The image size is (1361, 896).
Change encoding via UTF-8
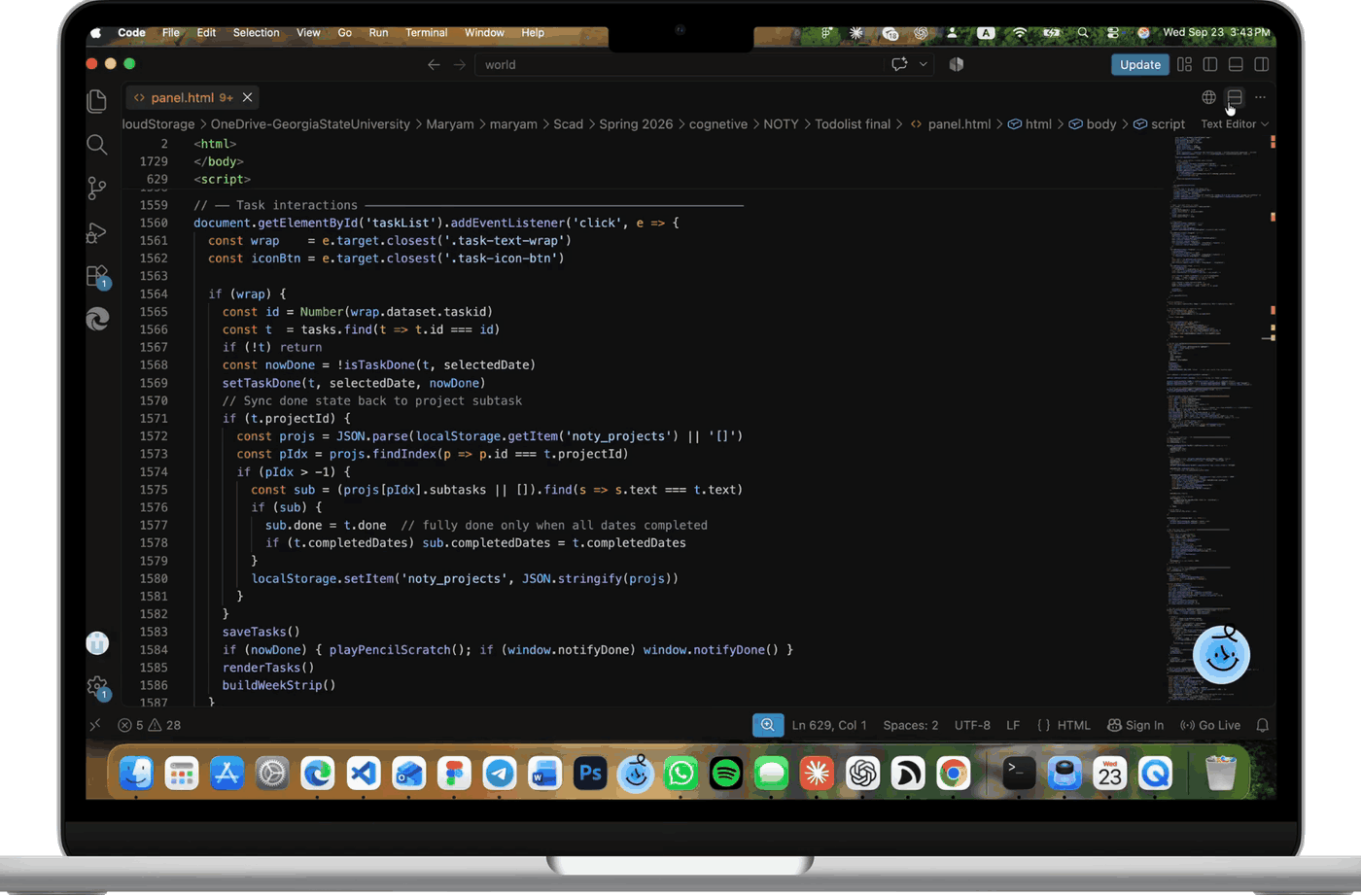tap(972, 725)
